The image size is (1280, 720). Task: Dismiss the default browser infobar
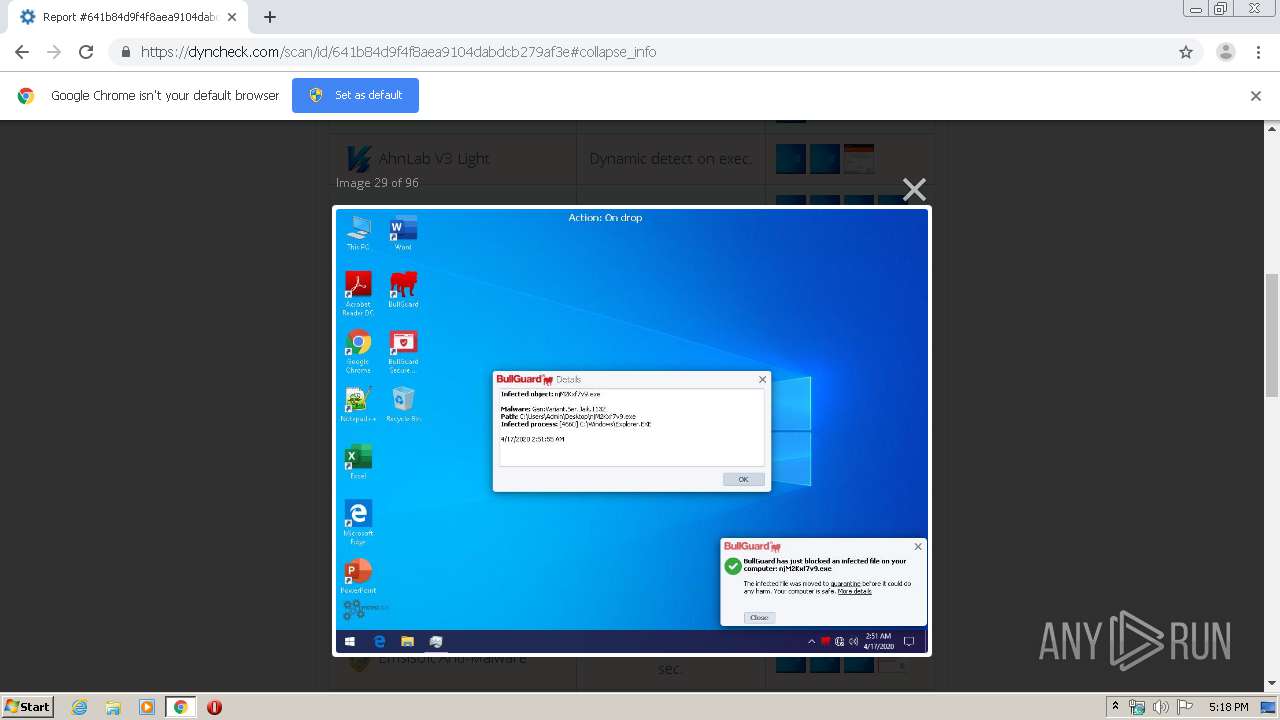(x=1255, y=96)
